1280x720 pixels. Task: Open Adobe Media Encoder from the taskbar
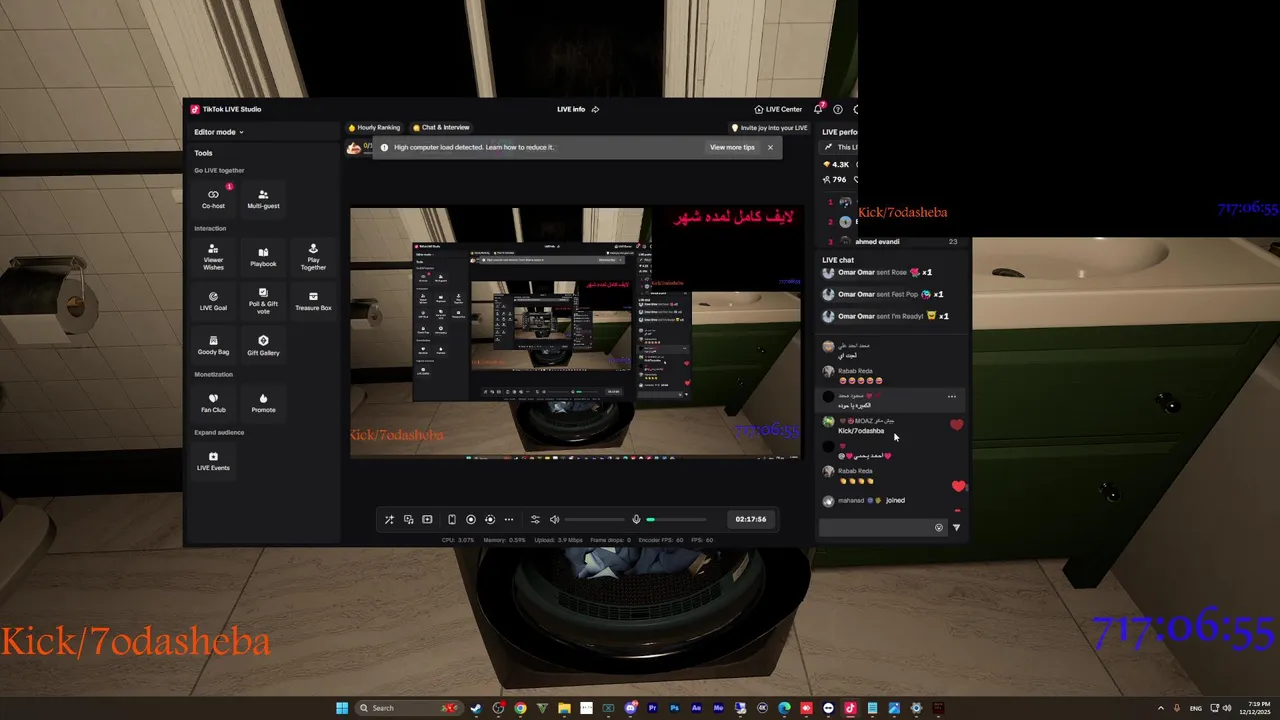pyautogui.click(x=718, y=708)
